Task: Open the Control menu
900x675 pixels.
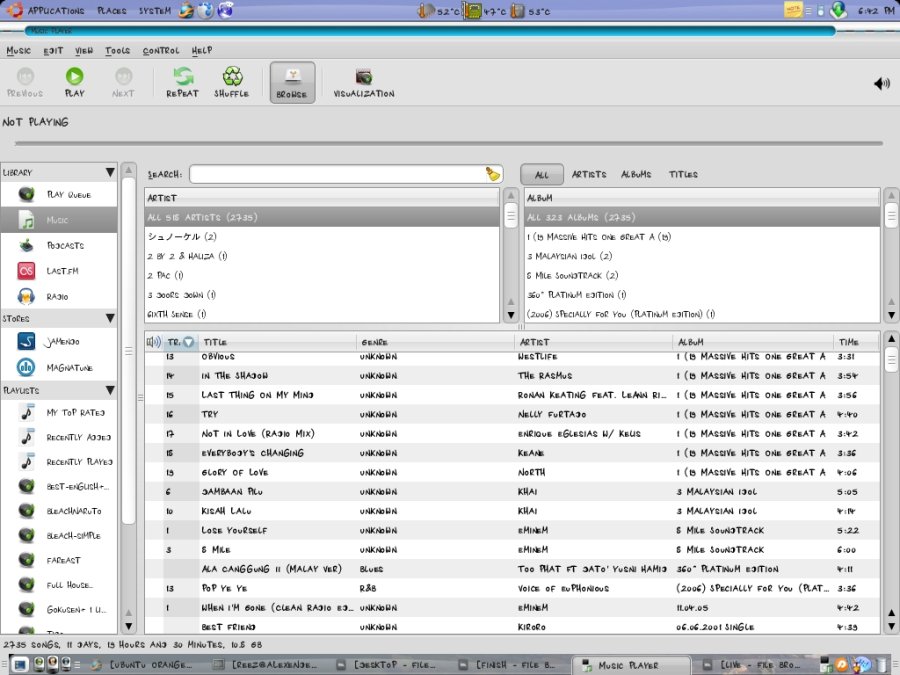Action: click(x=161, y=51)
